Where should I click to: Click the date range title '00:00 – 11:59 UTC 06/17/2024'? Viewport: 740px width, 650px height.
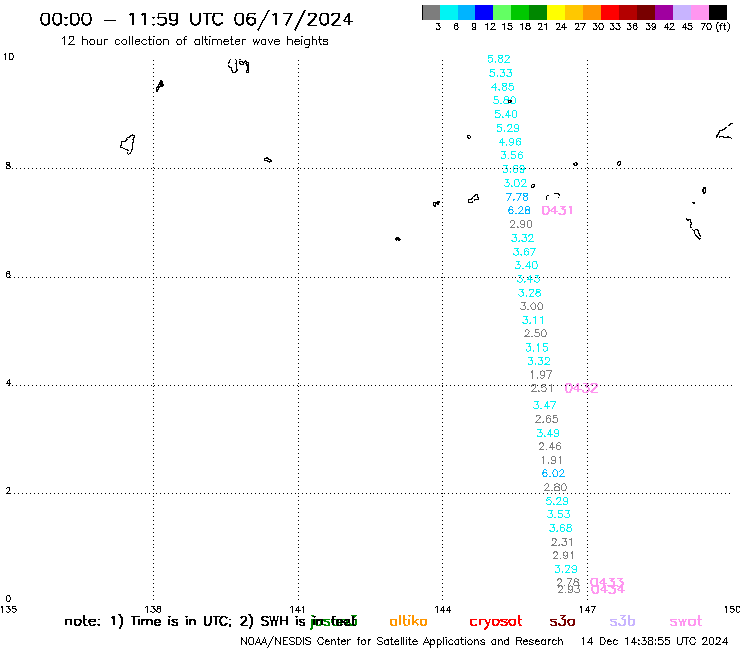click(196, 19)
